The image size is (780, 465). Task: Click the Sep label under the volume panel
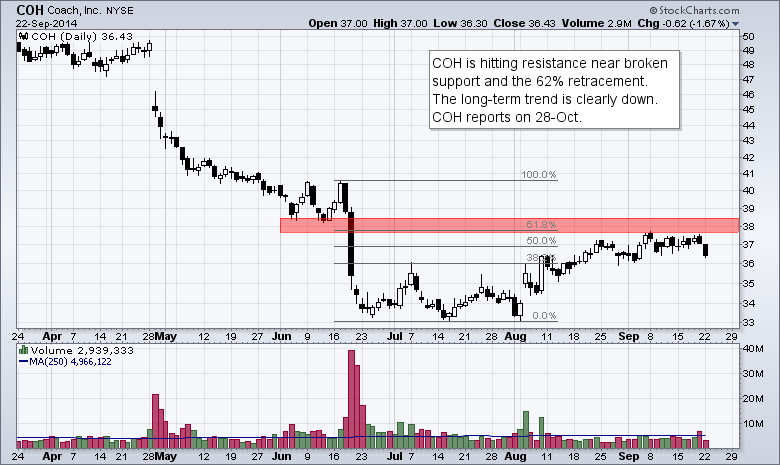click(x=629, y=456)
